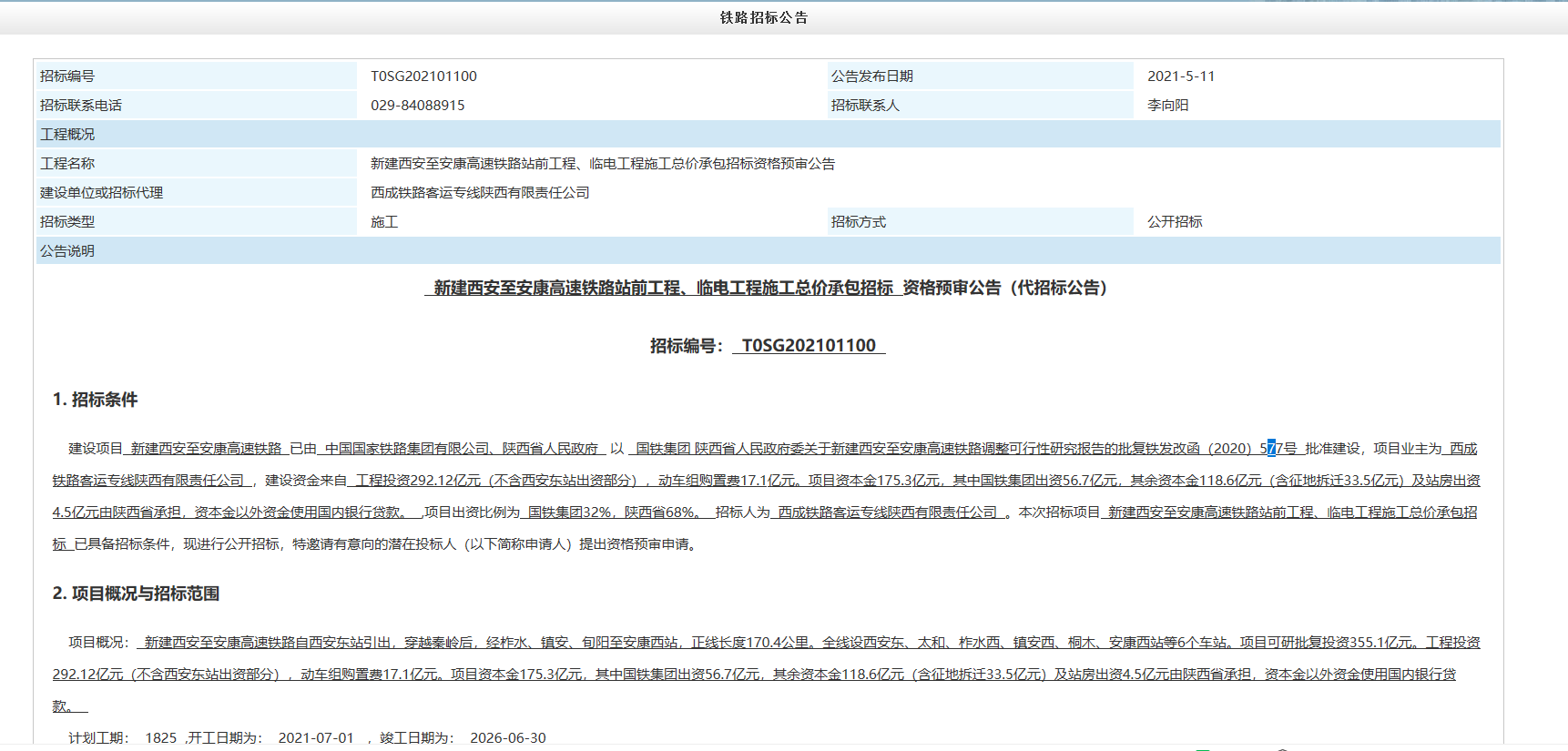Click the 工程名称 label cell
This screenshot has height=751, width=1568.
click(67, 164)
